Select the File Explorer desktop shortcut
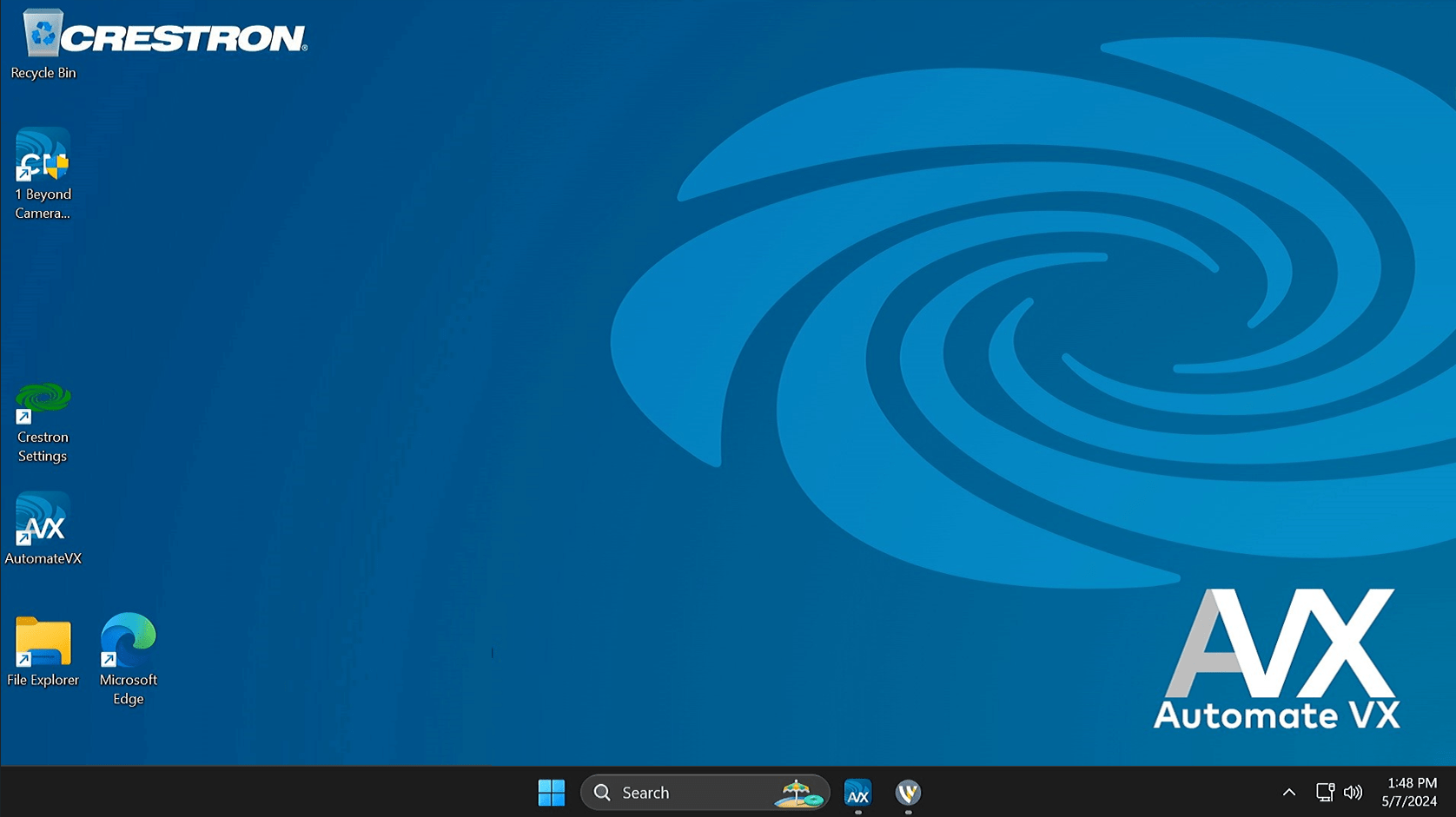 pos(43,650)
